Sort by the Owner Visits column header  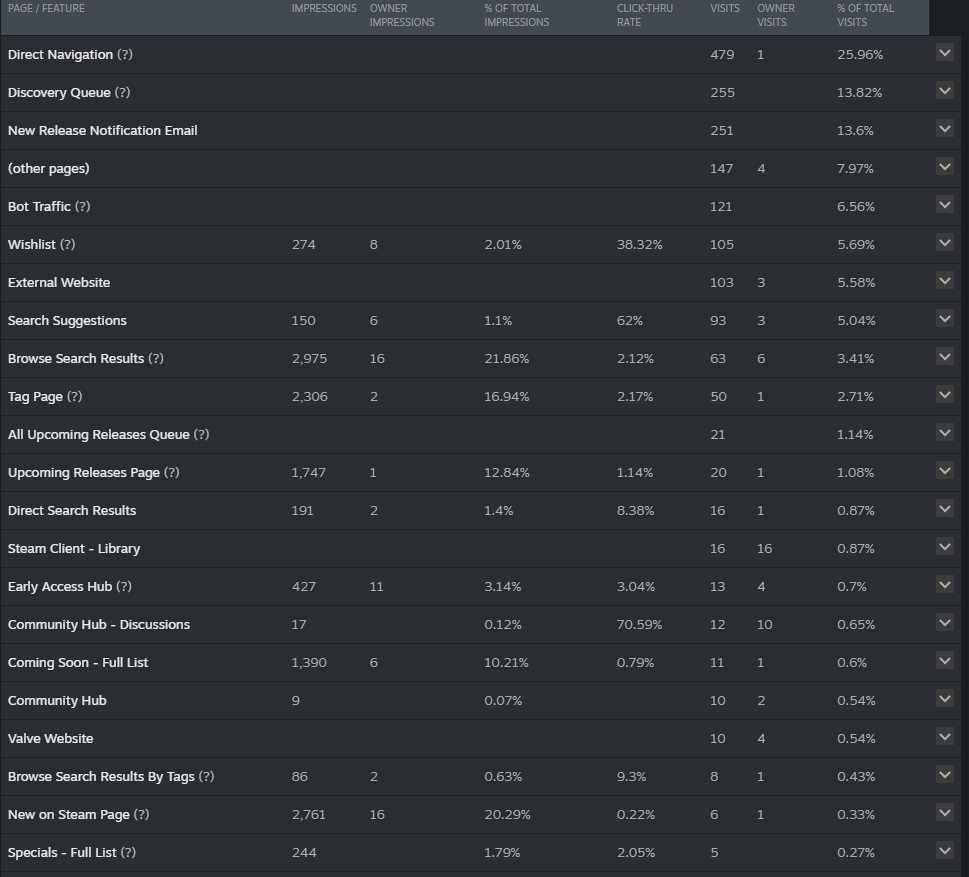776,15
